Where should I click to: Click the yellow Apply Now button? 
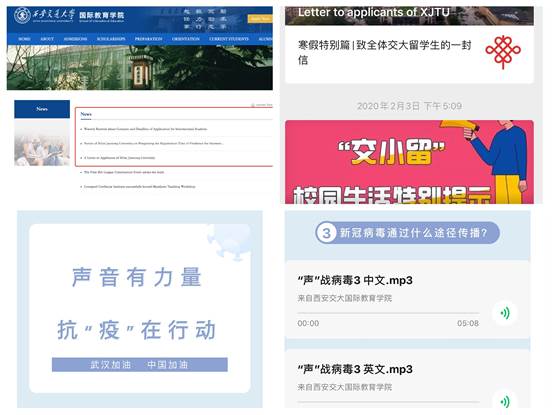pos(260,19)
